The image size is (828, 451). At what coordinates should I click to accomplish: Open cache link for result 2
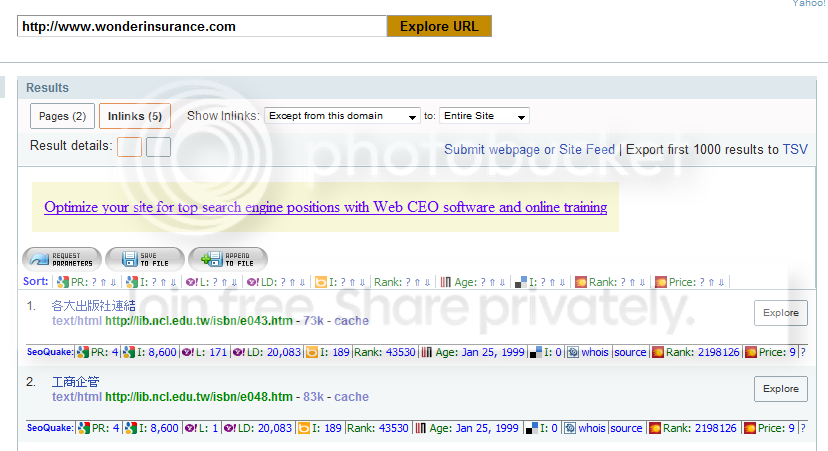click(351, 397)
